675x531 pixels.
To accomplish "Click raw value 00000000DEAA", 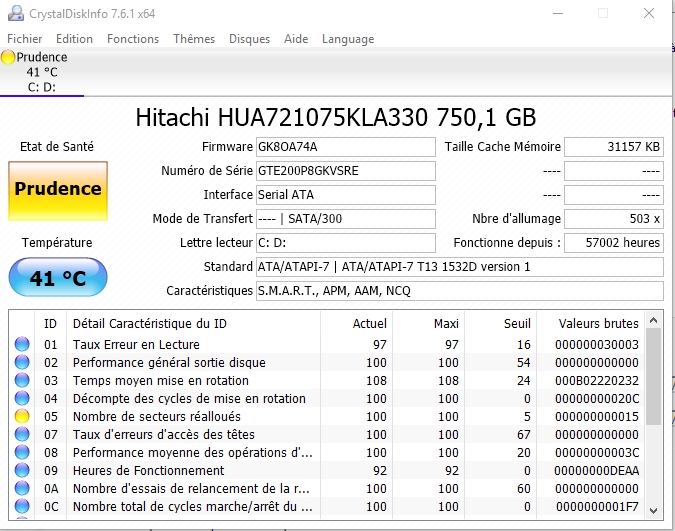I will coord(597,471).
